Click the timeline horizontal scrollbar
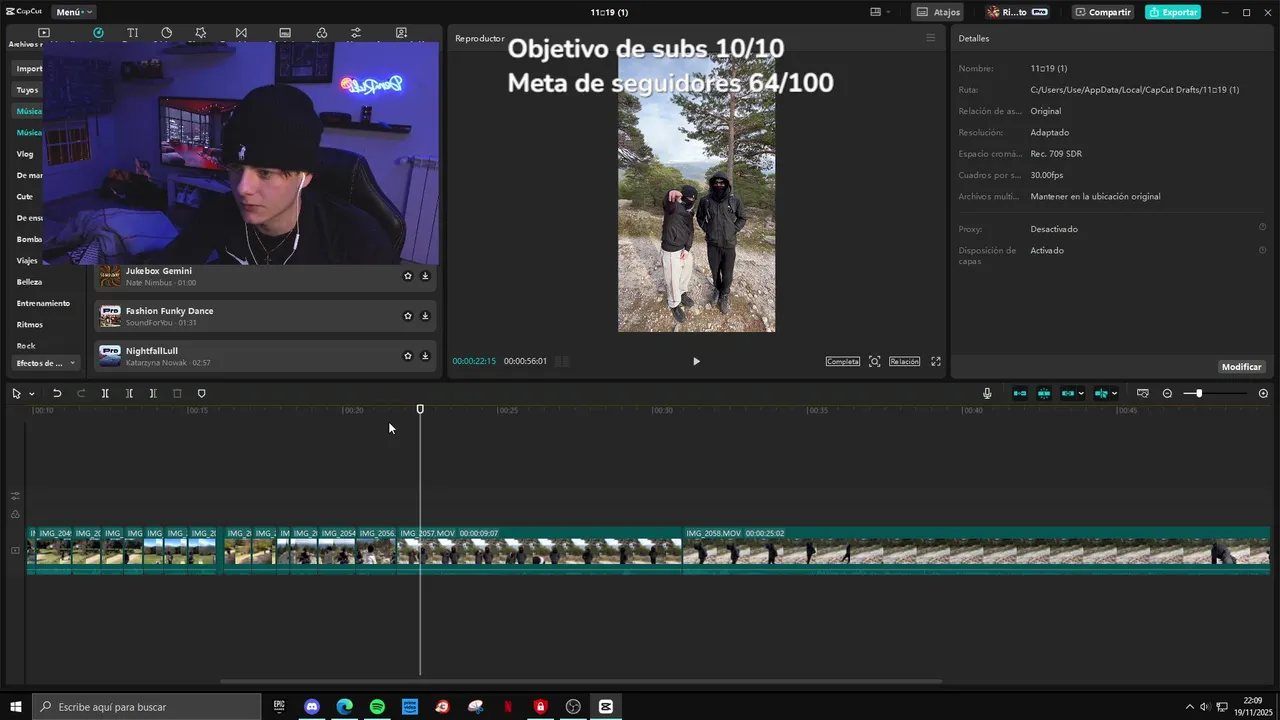This screenshot has width=1280, height=720. [581, 682]
